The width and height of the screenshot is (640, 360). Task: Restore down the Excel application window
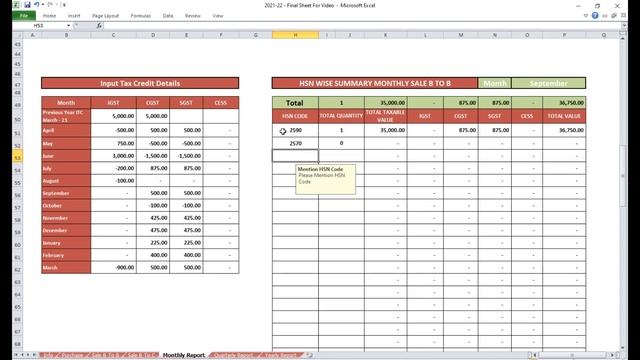pyautogui.click(x=598, y=6)
